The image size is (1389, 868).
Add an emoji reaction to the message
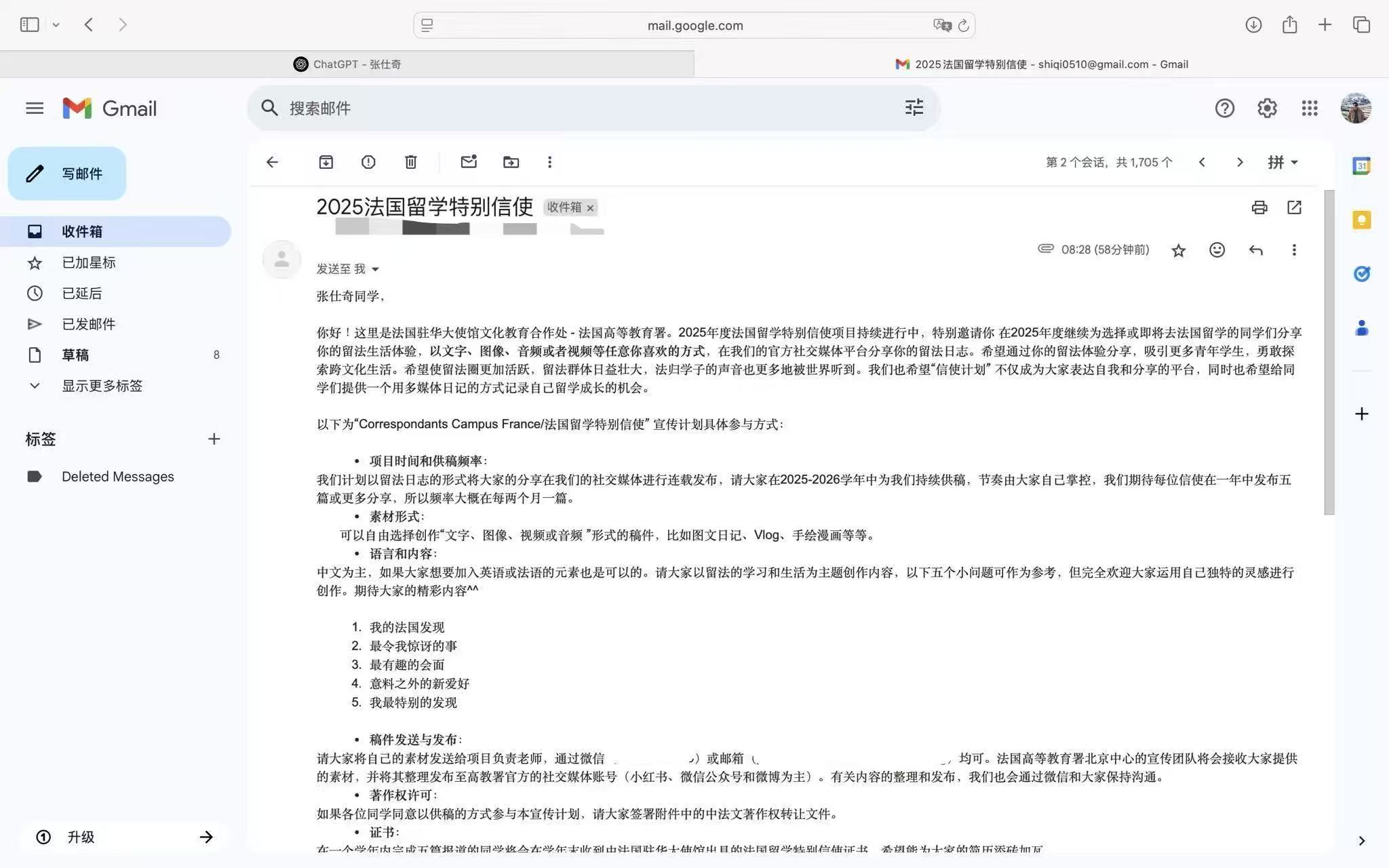click(1217, 250)
